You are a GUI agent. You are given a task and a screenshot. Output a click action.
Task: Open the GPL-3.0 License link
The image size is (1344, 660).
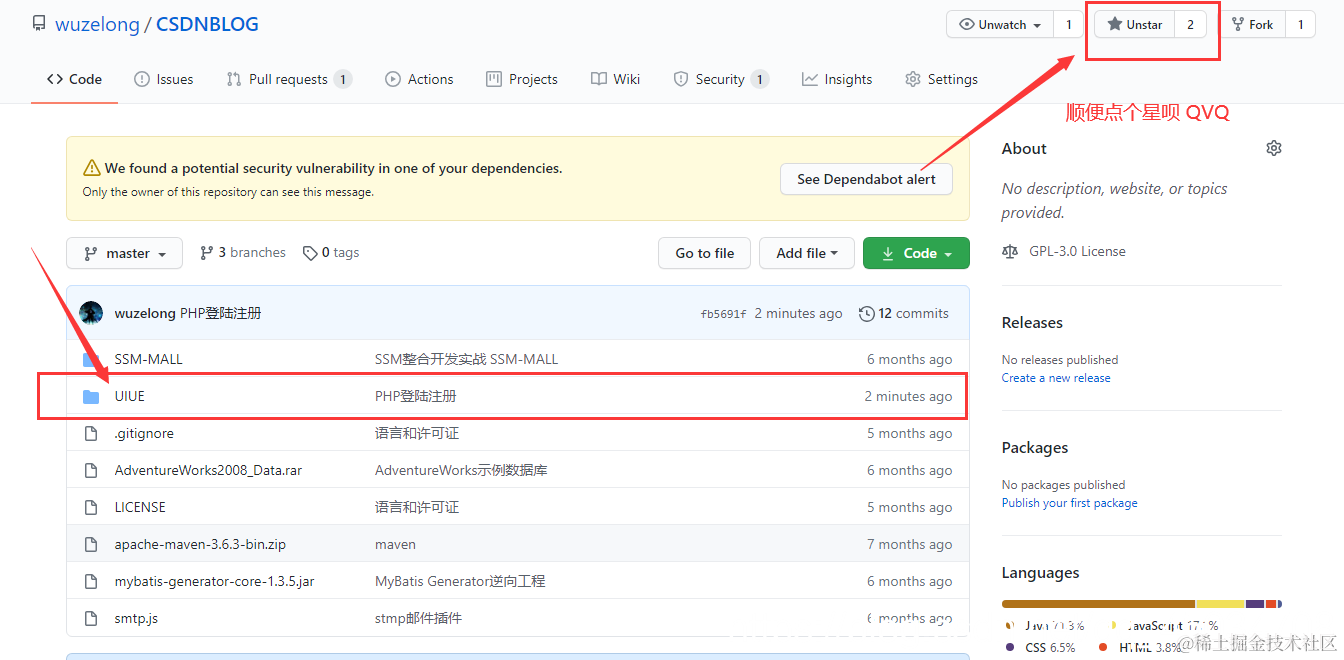click(1077, 251)
